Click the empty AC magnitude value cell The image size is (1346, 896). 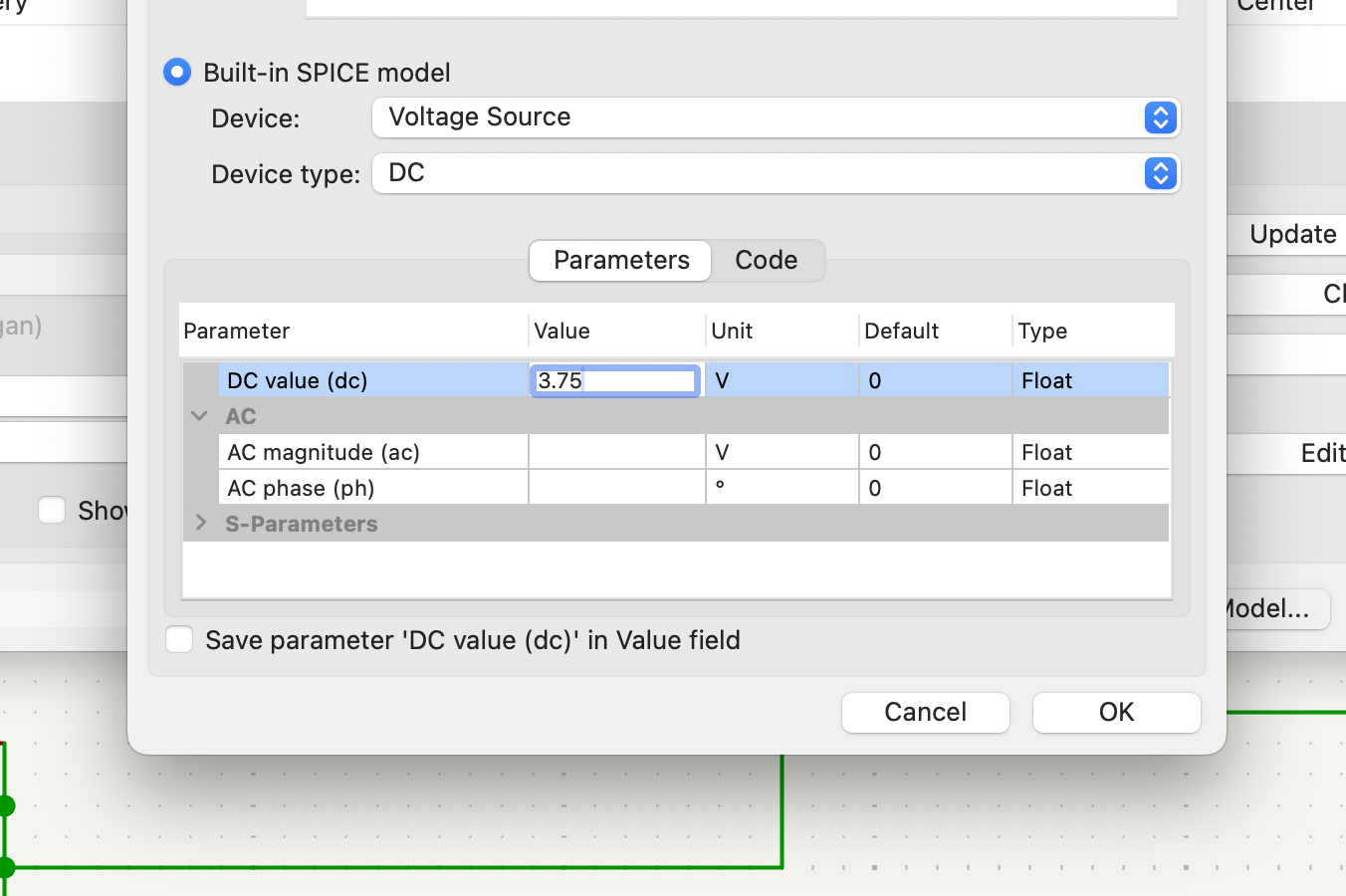point(615,451)
